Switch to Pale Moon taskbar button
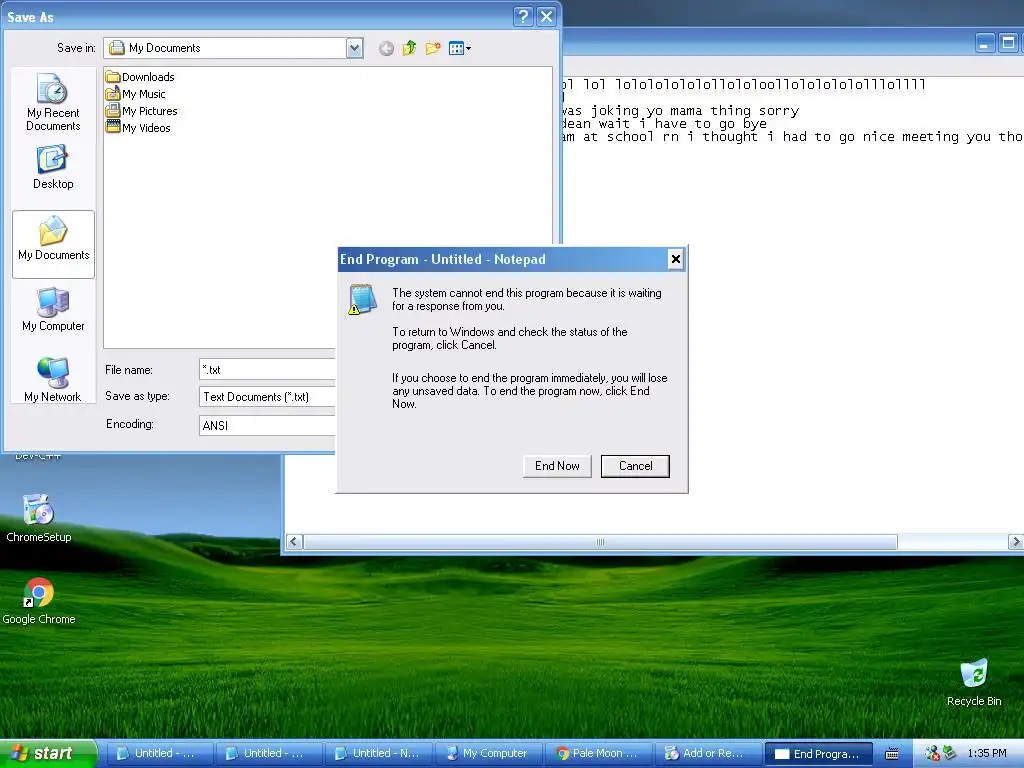 (x=598, y=754)
